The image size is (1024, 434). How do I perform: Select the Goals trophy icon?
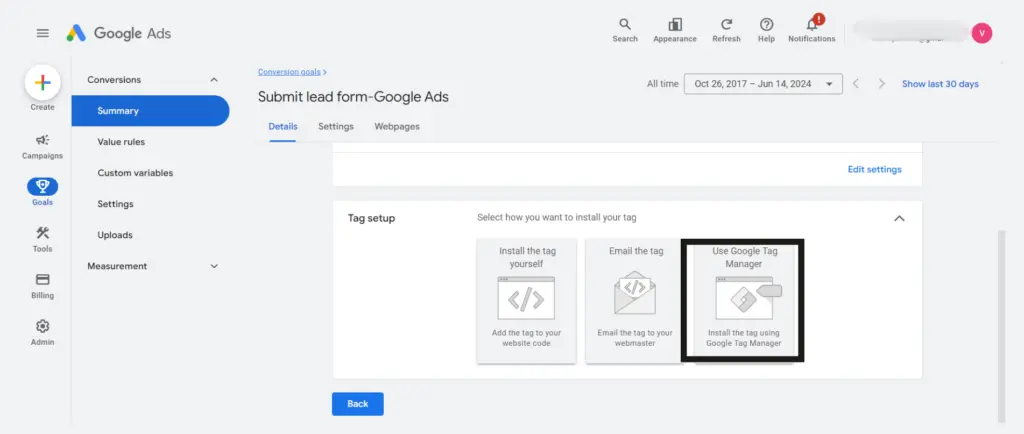click(42, 187)
